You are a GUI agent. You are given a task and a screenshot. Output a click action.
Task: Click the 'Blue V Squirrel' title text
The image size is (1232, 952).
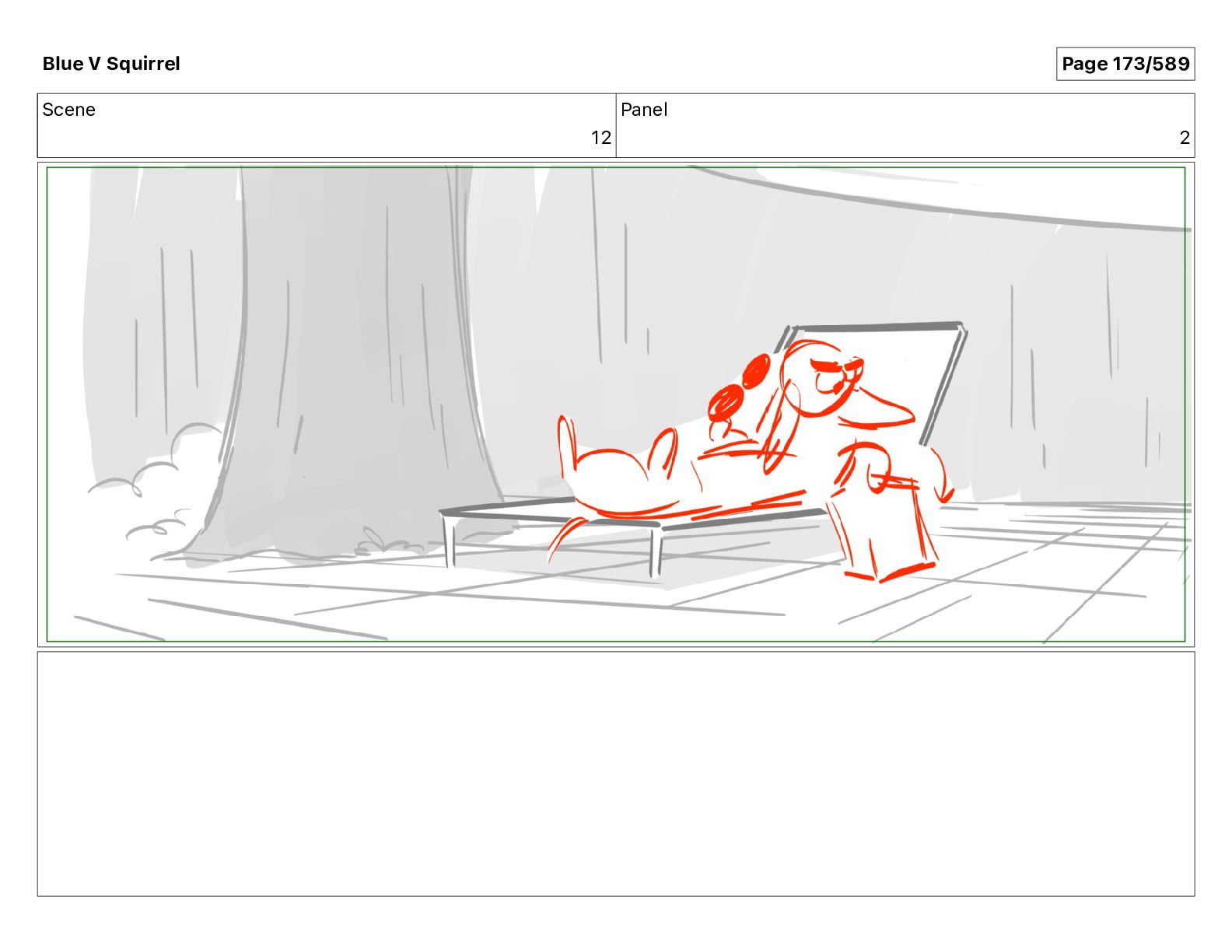pos(111,64)
